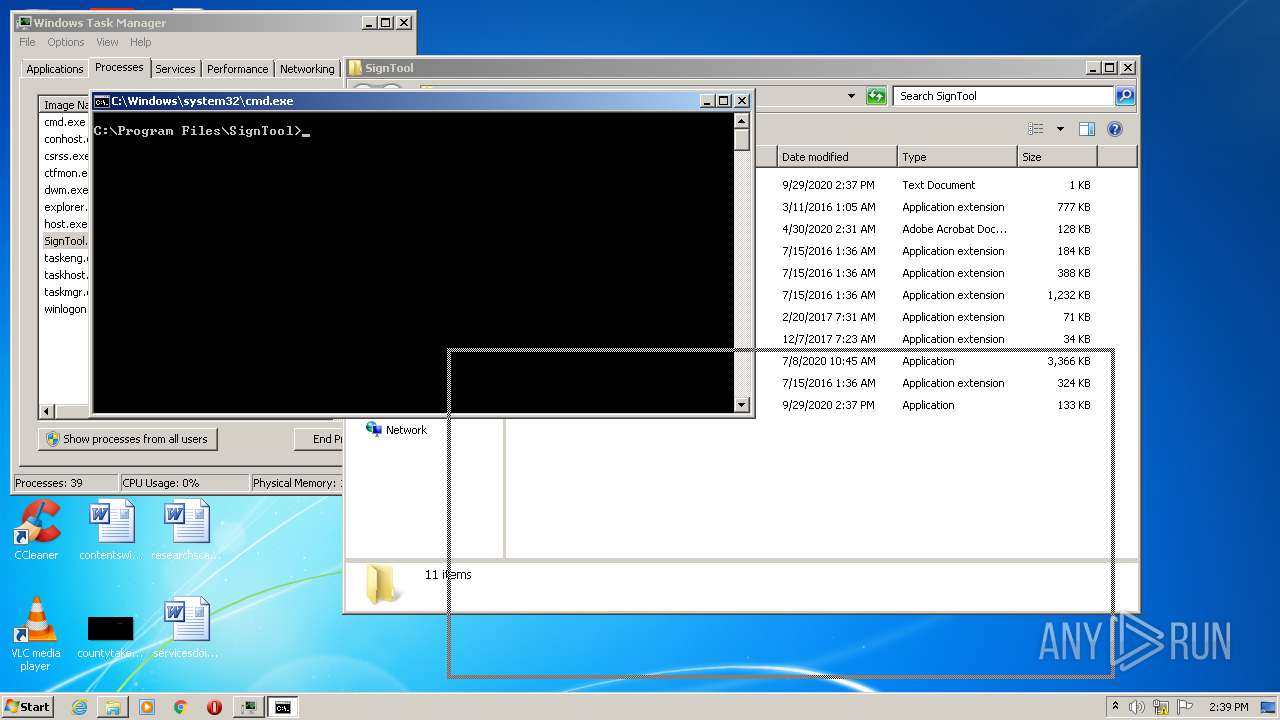This screenshot has height=720, width=1280.
Task: Click the 12/7/2017 7:23 AM date cell
Action: click(829, 339)
